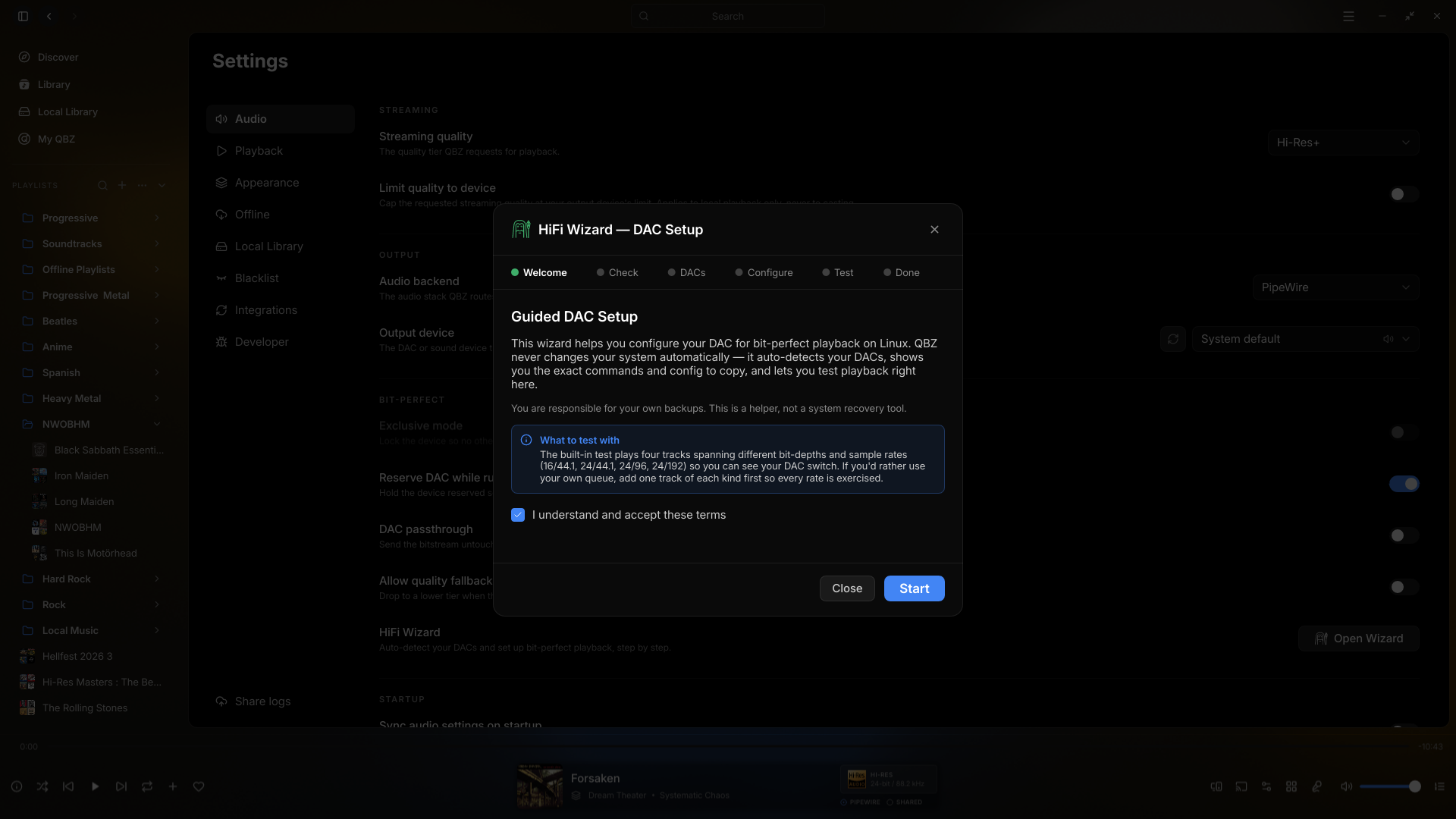Adjust the volume slider
Screen dimensions: 1456x819
[x=1389, y=786]
